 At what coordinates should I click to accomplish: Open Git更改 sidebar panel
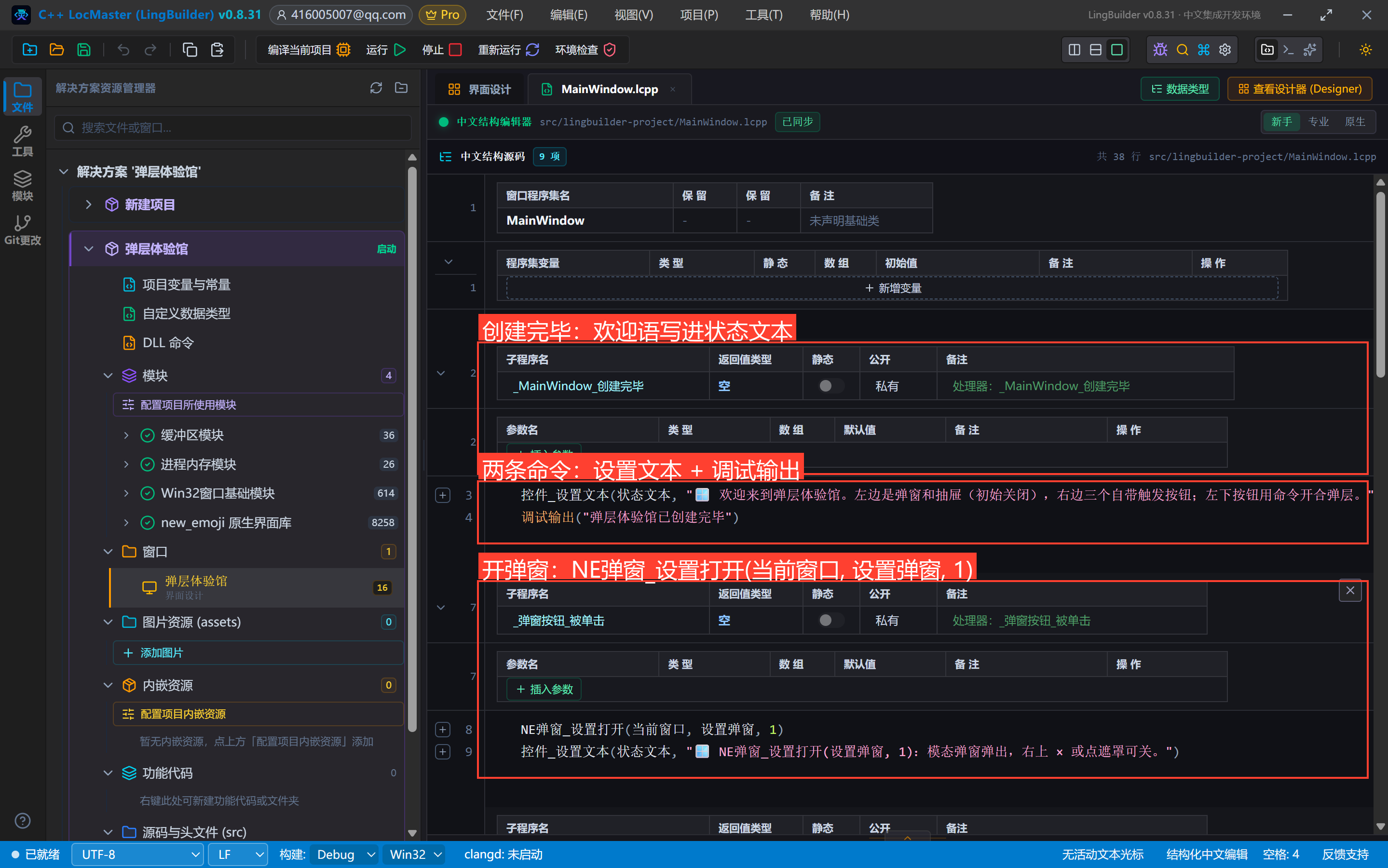tap(22, 230)
